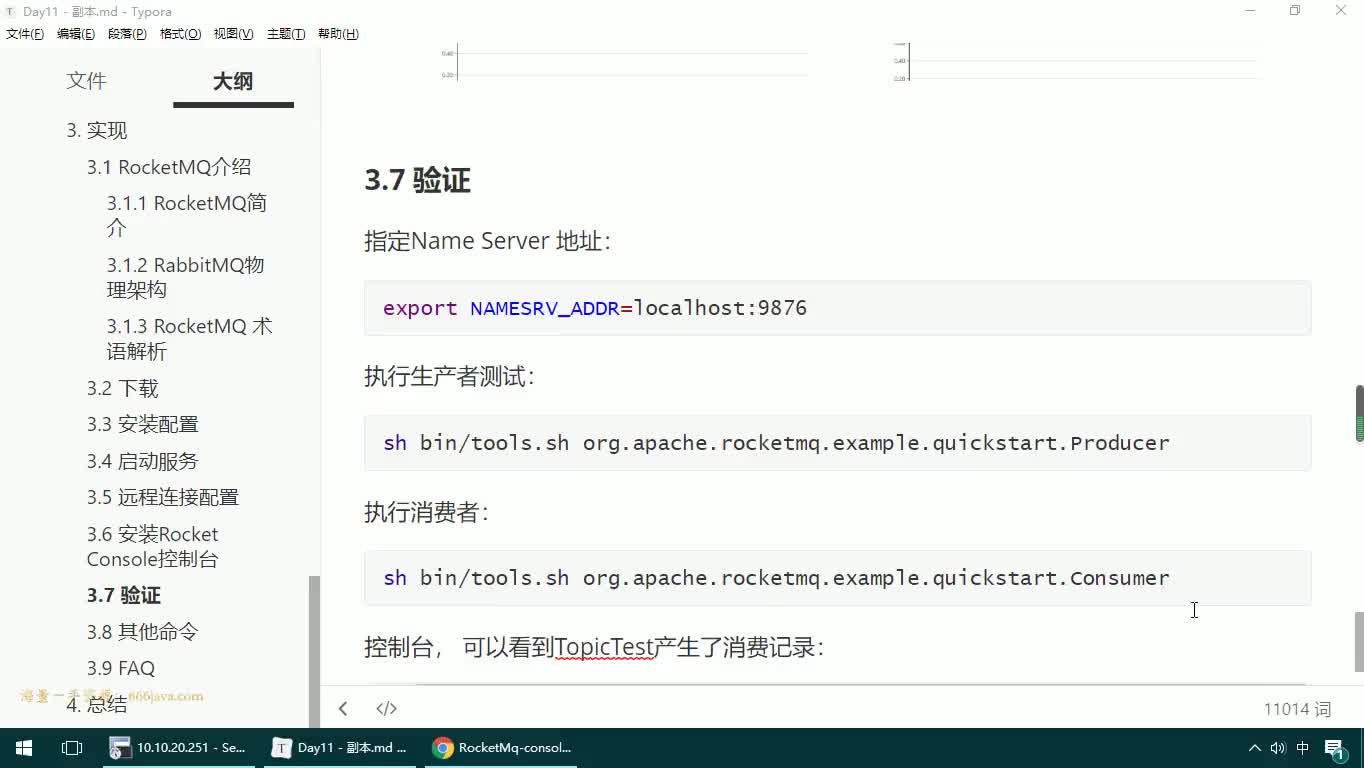Open the 段落(P) menu
1364x768 pixels.
[x=127, y=34]
